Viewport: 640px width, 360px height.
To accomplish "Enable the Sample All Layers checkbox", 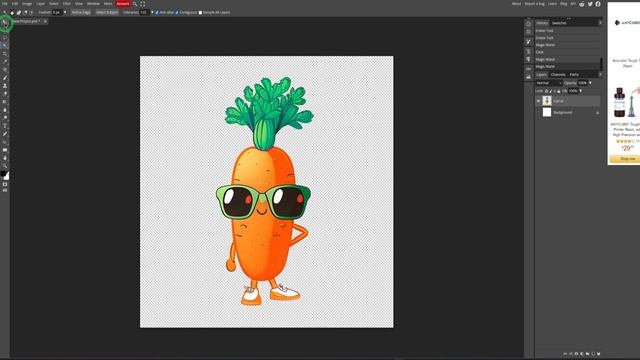I will click(x=200, y=13).
